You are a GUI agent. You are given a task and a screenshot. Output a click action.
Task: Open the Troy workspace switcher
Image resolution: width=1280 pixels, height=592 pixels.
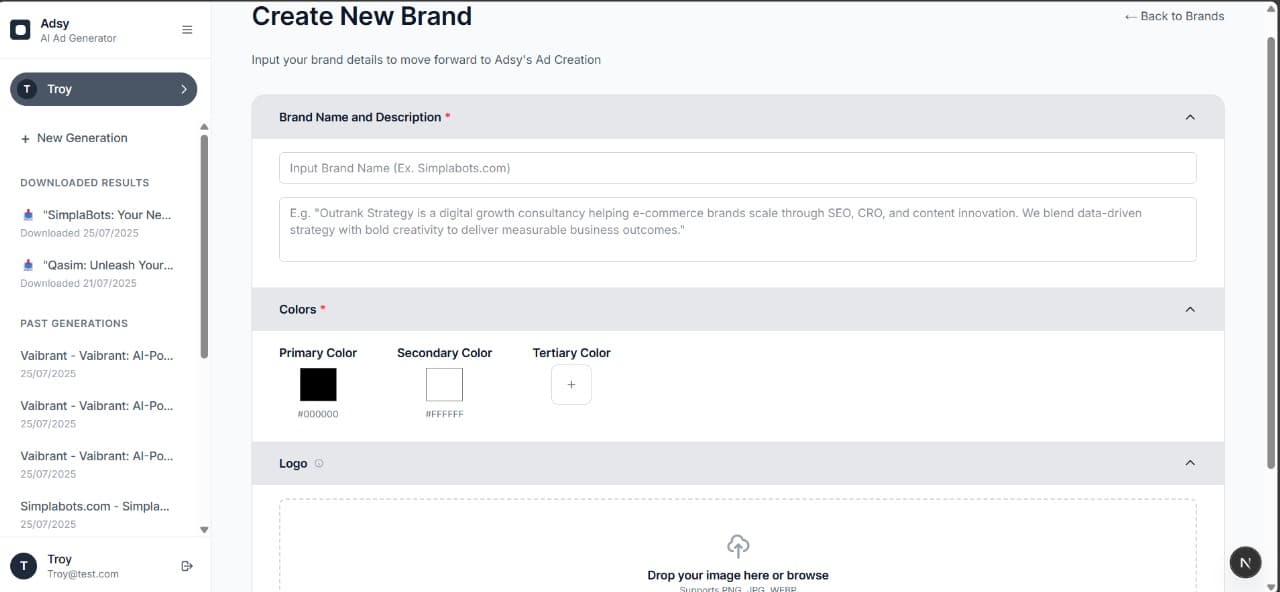103,89
